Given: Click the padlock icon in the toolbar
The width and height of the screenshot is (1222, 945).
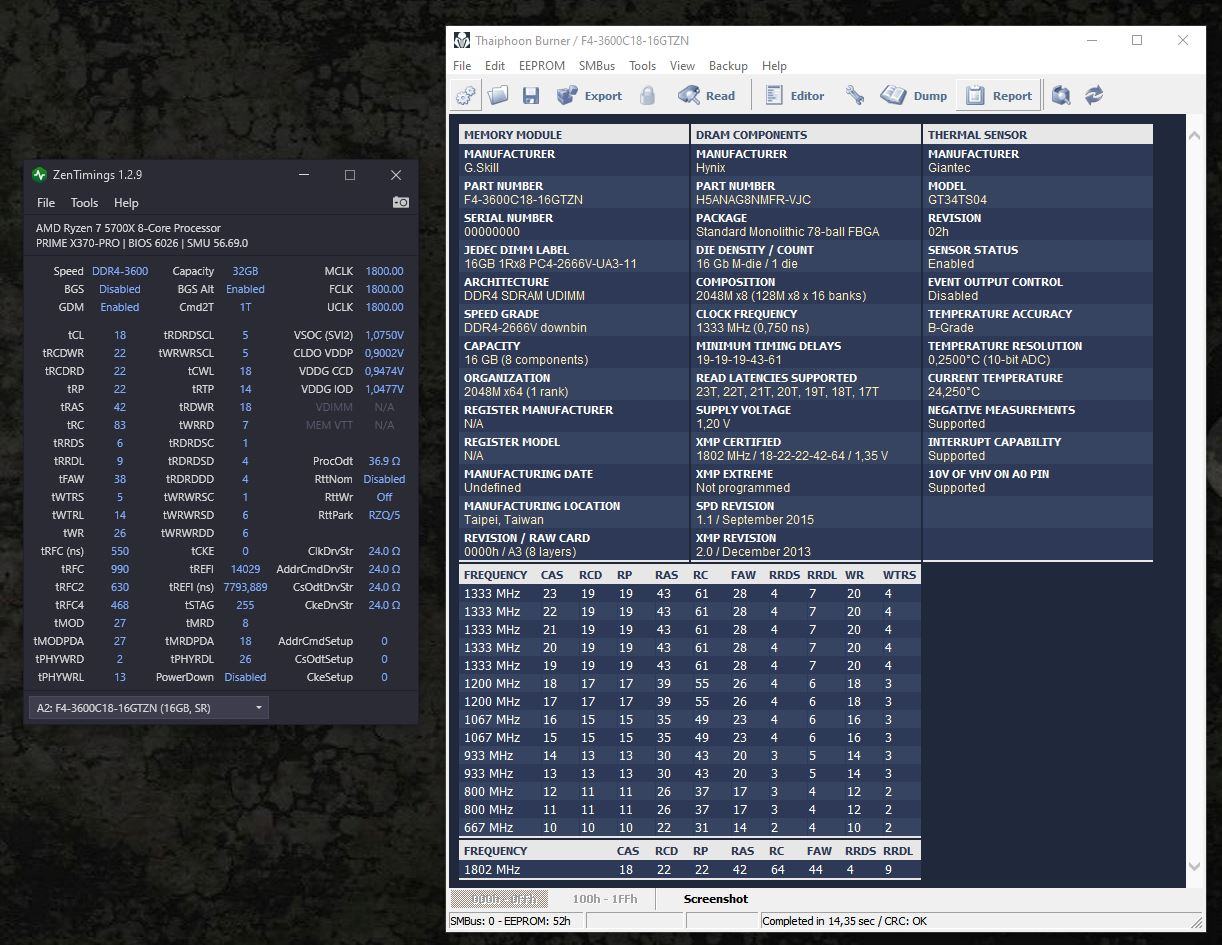Looking at the screenshot, I should click(647, 96).
